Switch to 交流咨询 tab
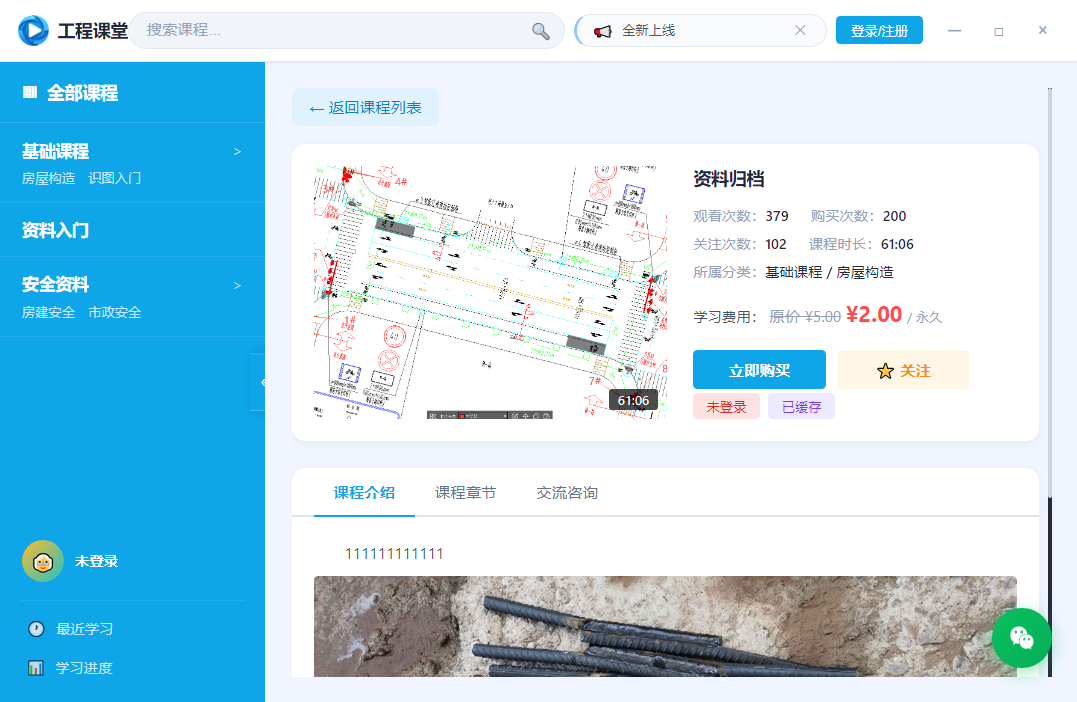The image size is (1077, 702). click(567, 492)
